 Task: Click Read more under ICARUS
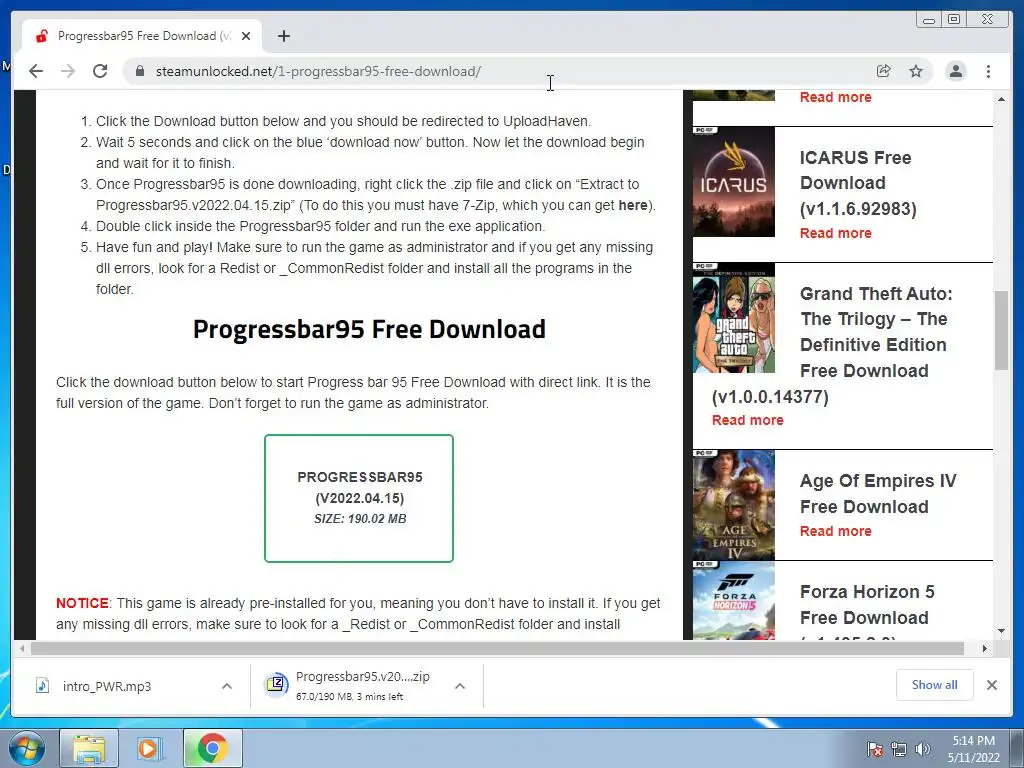(x=835, y=233)
